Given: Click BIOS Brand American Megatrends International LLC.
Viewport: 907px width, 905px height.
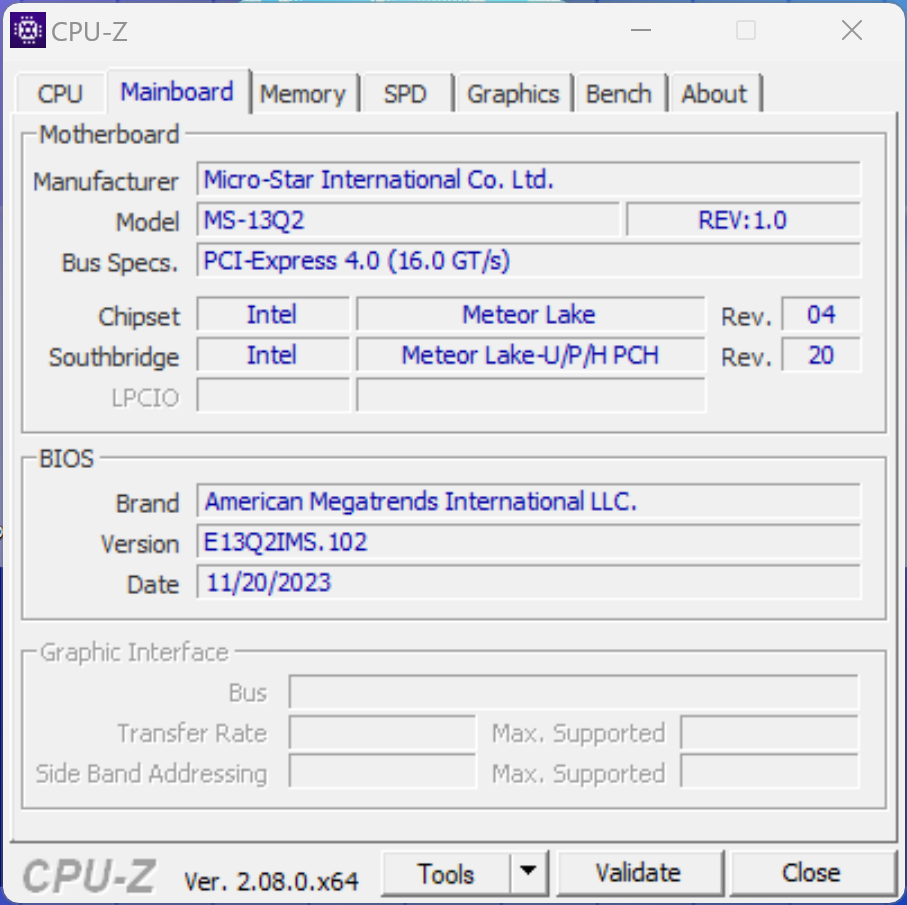Looking at the screenshot, I should click(528, 501).
